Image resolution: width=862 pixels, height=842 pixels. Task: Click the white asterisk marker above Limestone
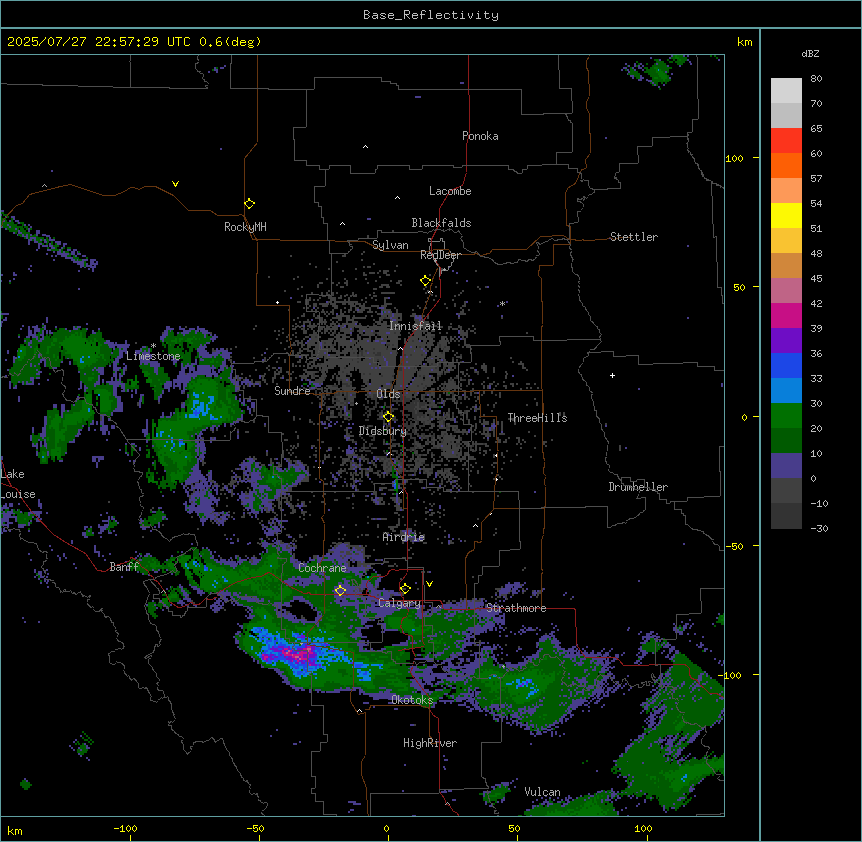[153, 346]
